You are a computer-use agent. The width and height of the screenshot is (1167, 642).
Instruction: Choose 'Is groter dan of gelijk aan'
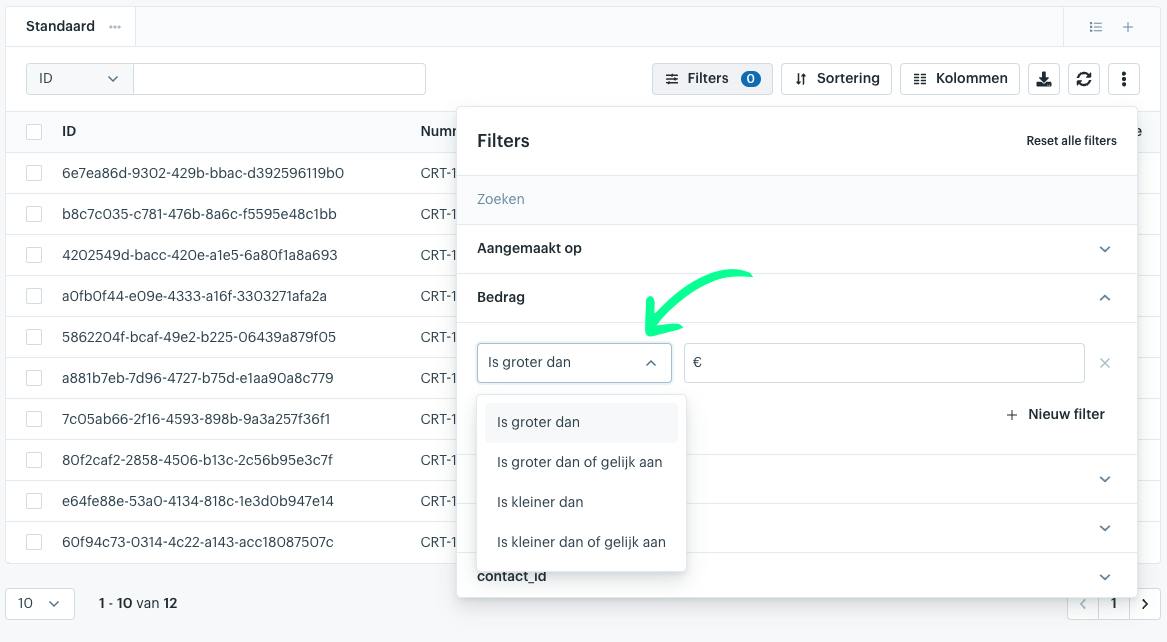pos(581,463)
